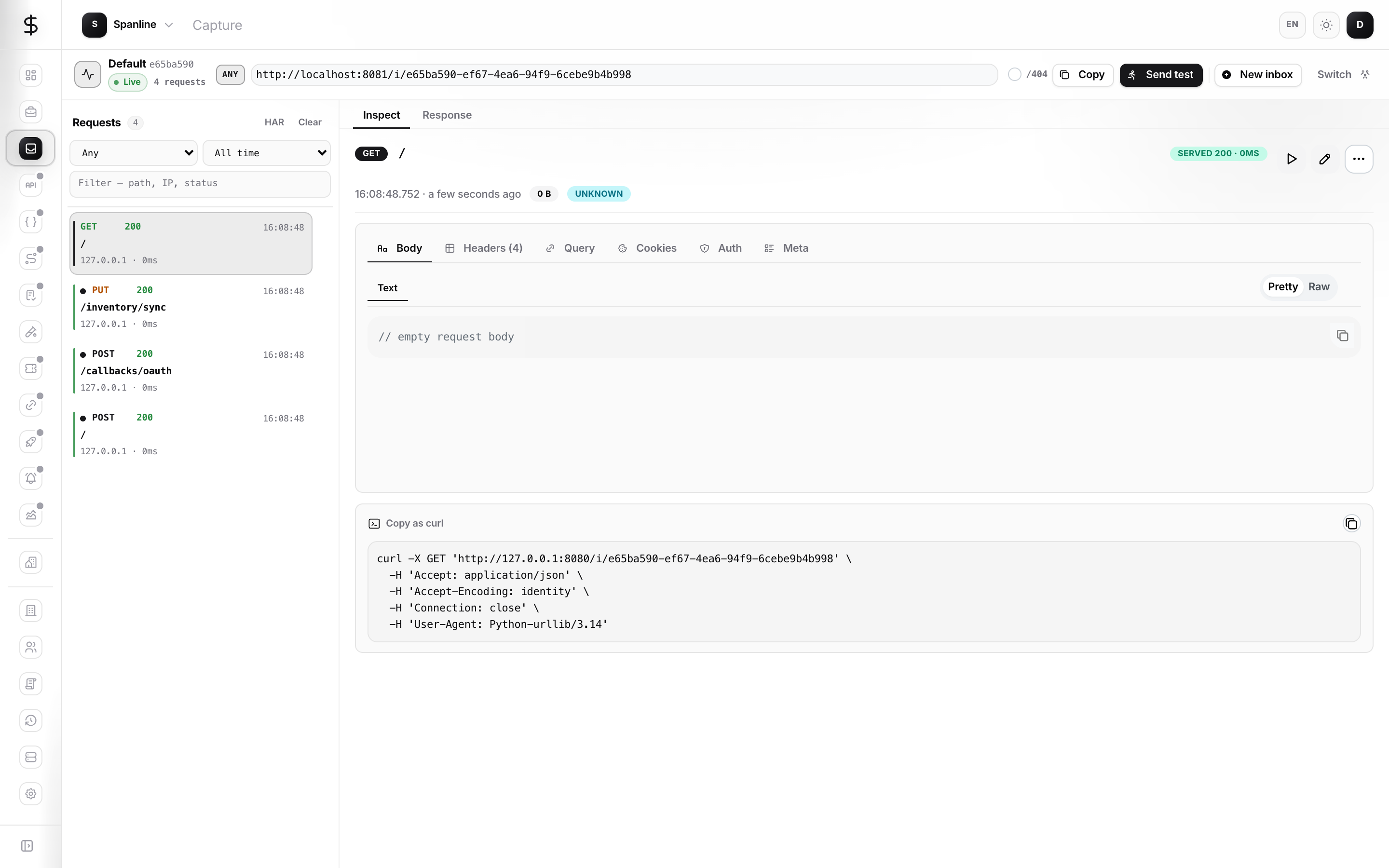Open the analytics chart sidebar icon
The image size is (1389, 868).
coord(31,515)
